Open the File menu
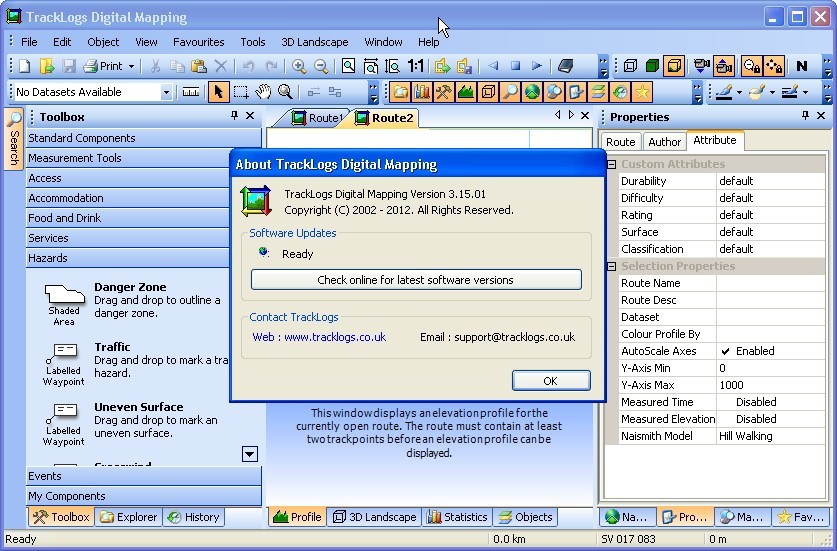This screenshot has width=837, height=551. [29, 42]
